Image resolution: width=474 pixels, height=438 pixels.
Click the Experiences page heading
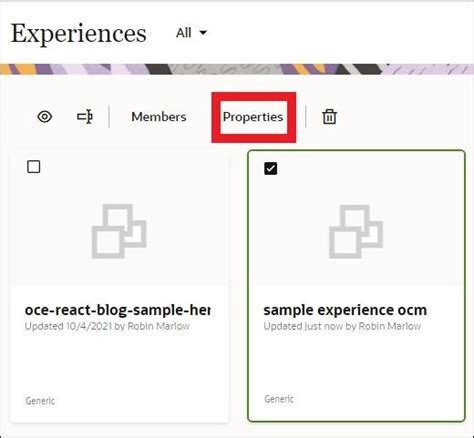click(x=79, y=34)
